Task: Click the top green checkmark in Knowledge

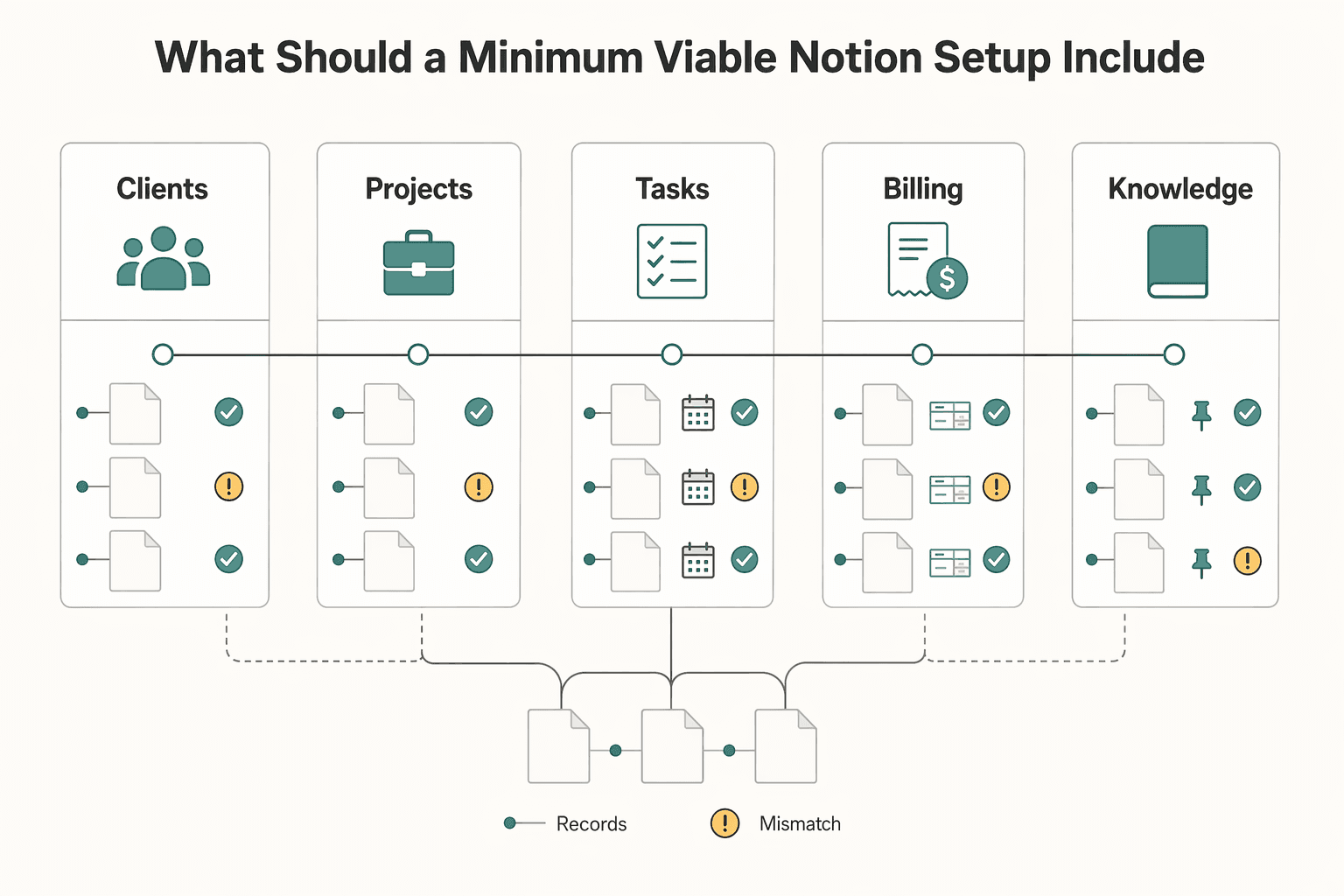Action: pyautogui.click(x=1248, y=412)
